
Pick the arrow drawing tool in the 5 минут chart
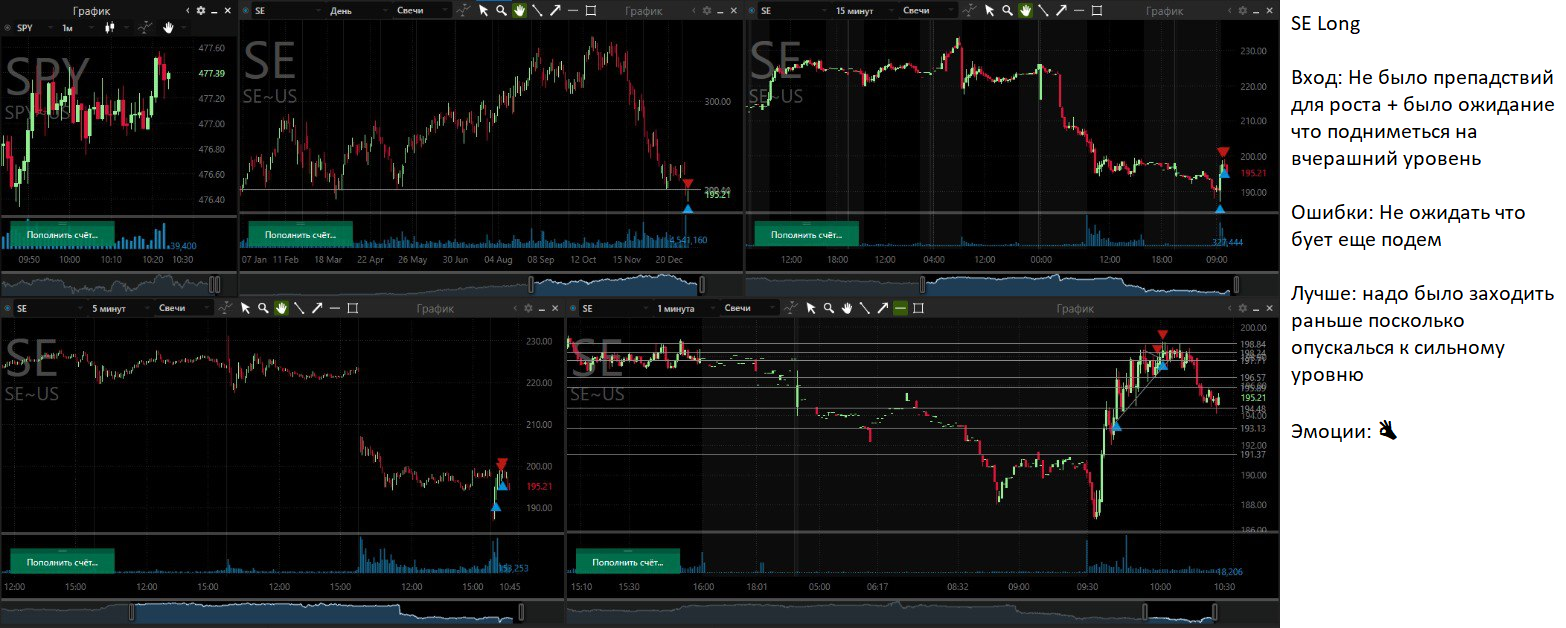(317, 308)
